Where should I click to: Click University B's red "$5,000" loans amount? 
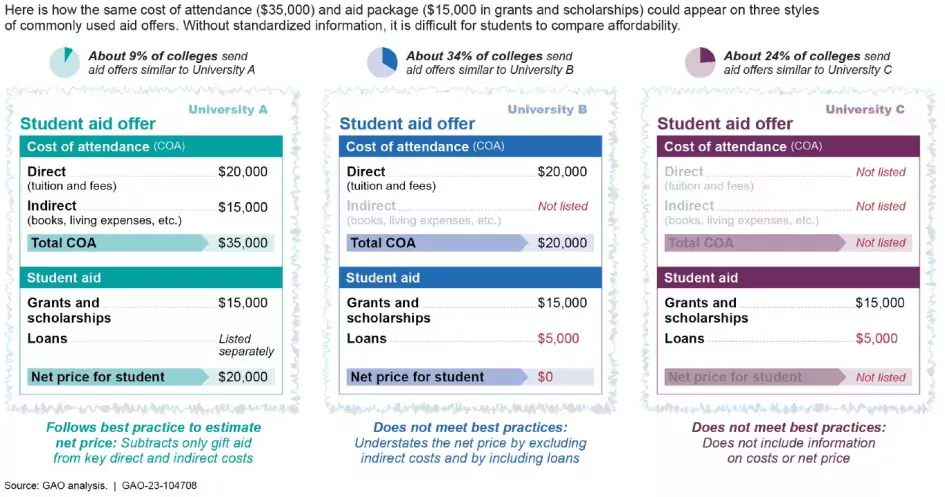tap(558, 338)
